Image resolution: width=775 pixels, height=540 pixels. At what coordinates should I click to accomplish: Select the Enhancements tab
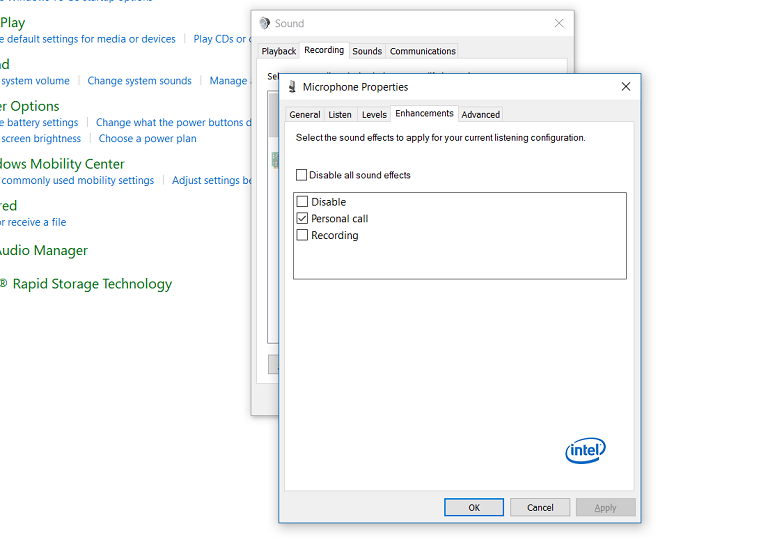pos(424,113)
